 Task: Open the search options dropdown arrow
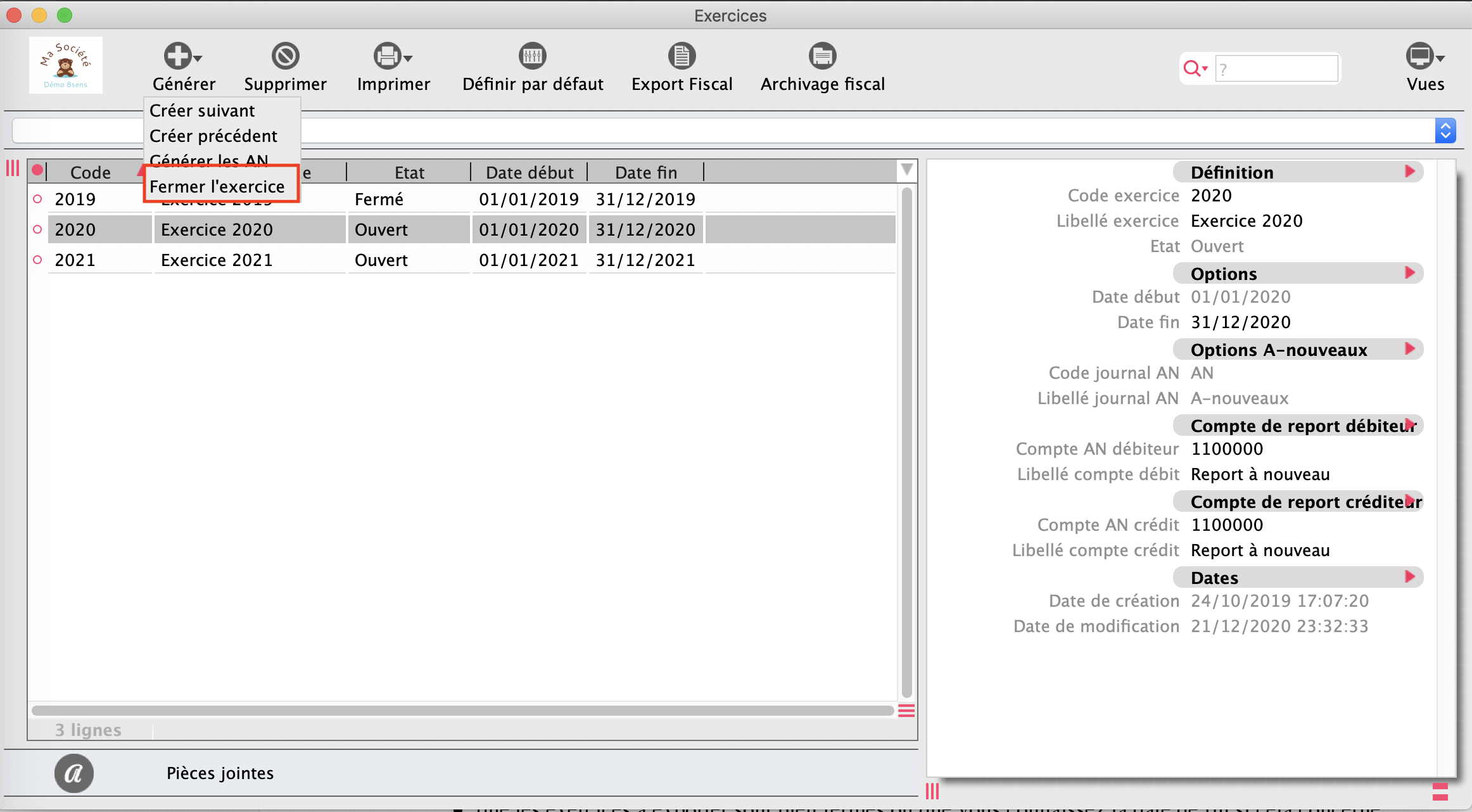pos(1205,68)
